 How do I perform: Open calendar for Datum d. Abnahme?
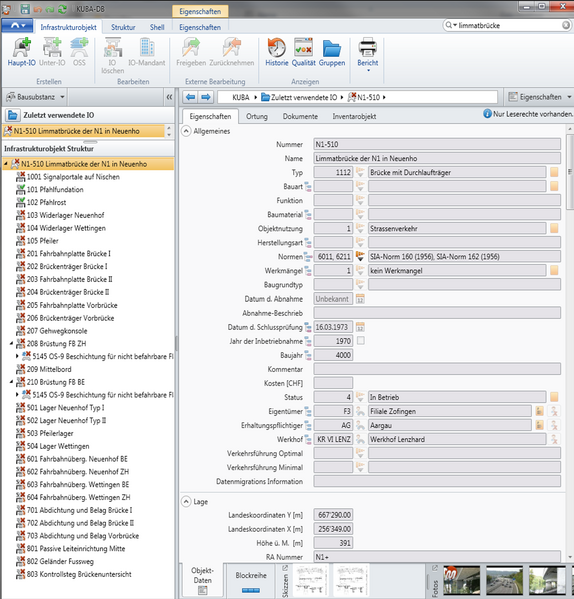360,299
